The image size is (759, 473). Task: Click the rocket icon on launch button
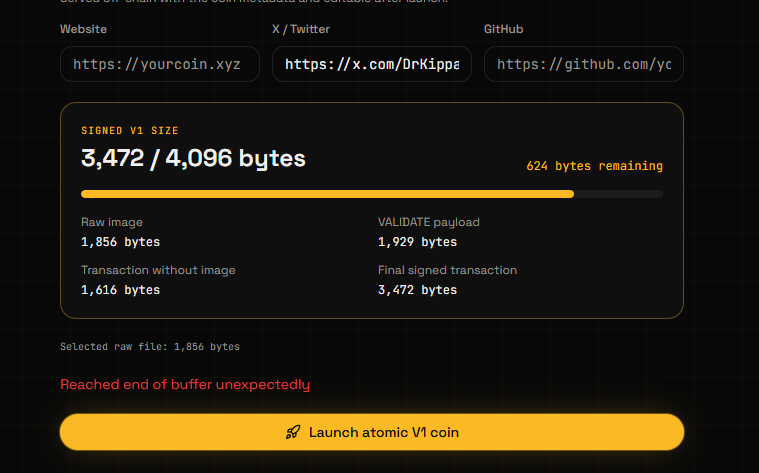tap(293, 432)
